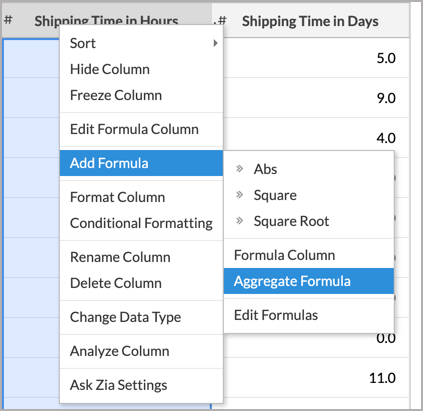Click the Shipping Time in Days header

pyautogui.click(x=310, y=21)
